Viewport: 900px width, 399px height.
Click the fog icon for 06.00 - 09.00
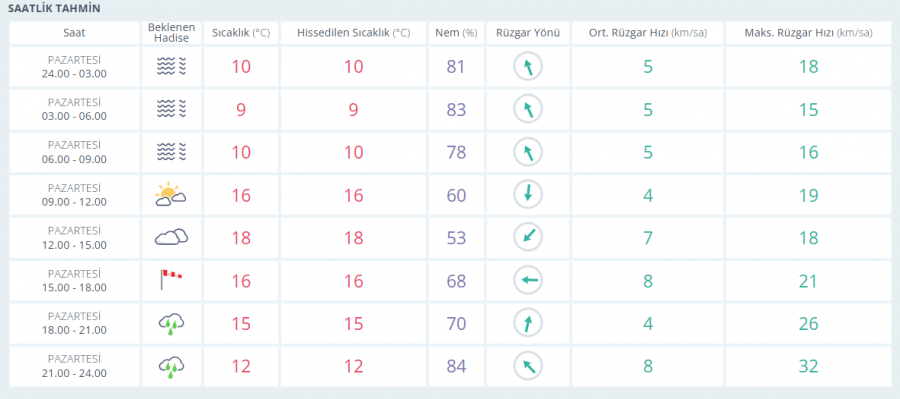tap(172, 152)
